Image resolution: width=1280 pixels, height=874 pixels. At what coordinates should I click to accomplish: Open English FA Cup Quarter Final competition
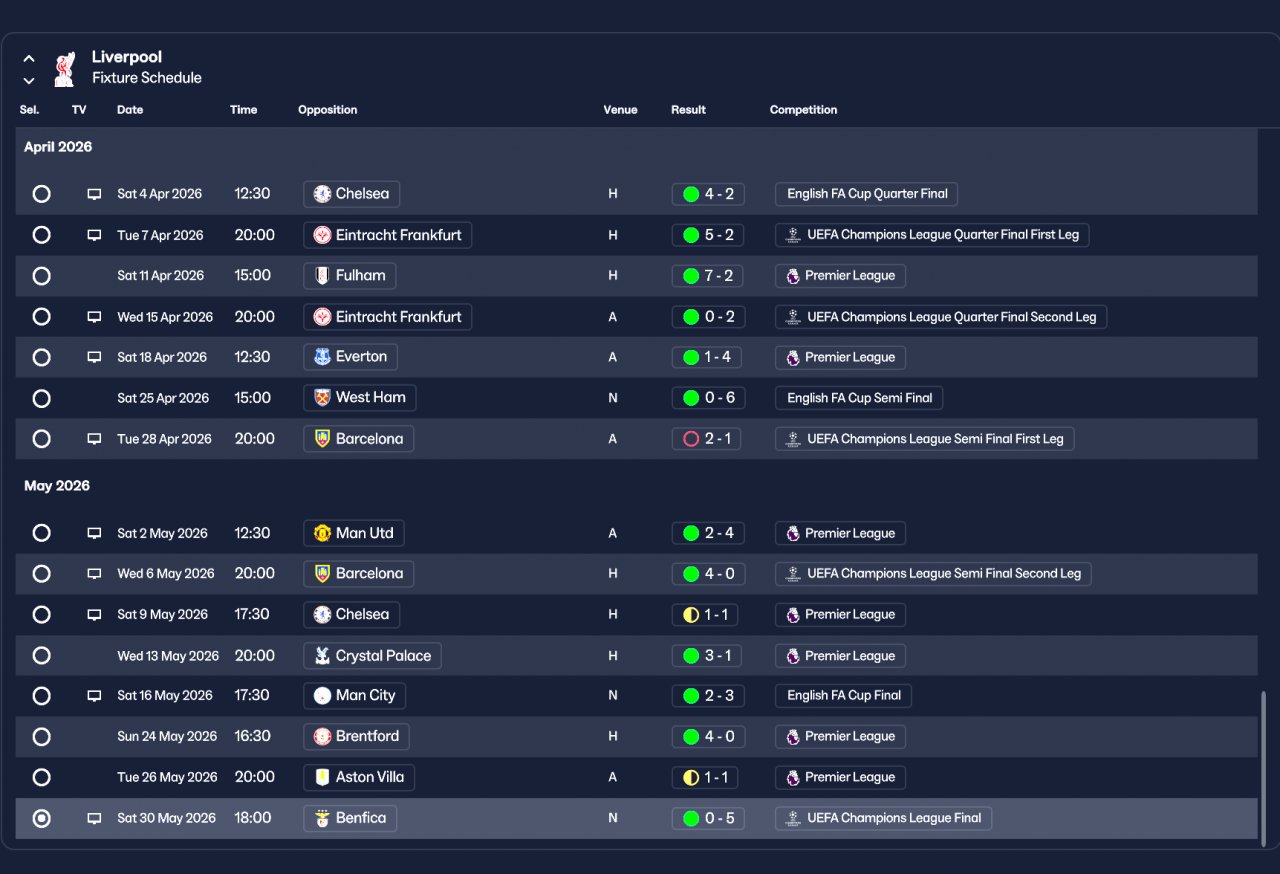click(x=866, y=194)
